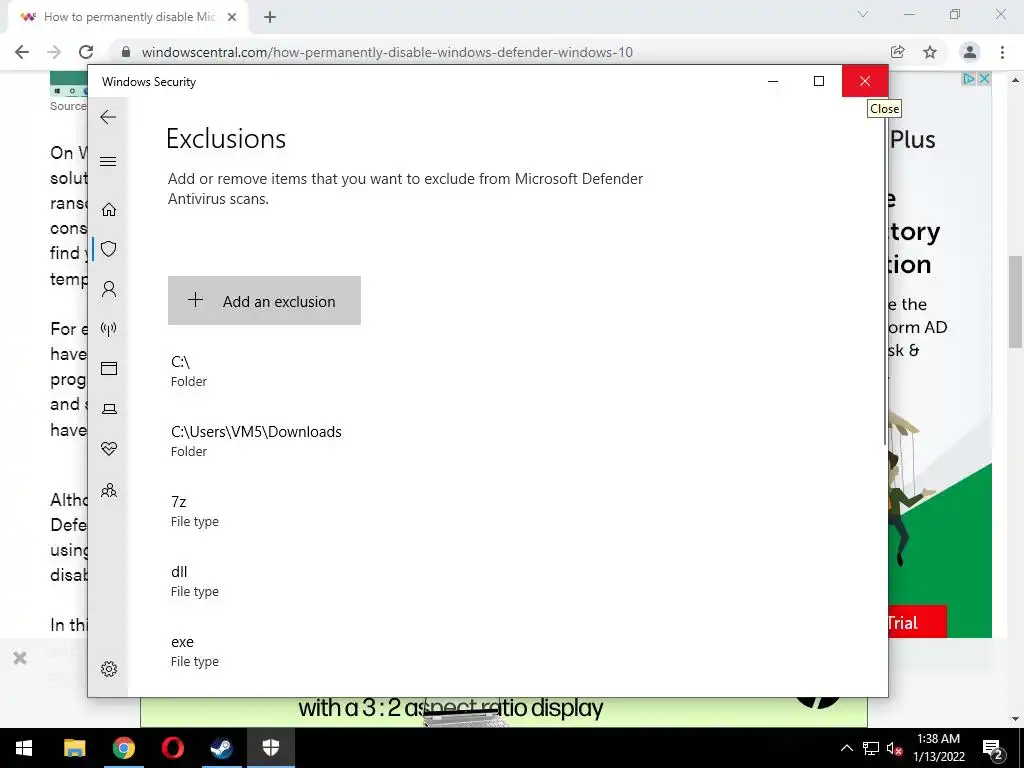Click Chrome forward arrow
The image size is (1024, 768).
54,52
